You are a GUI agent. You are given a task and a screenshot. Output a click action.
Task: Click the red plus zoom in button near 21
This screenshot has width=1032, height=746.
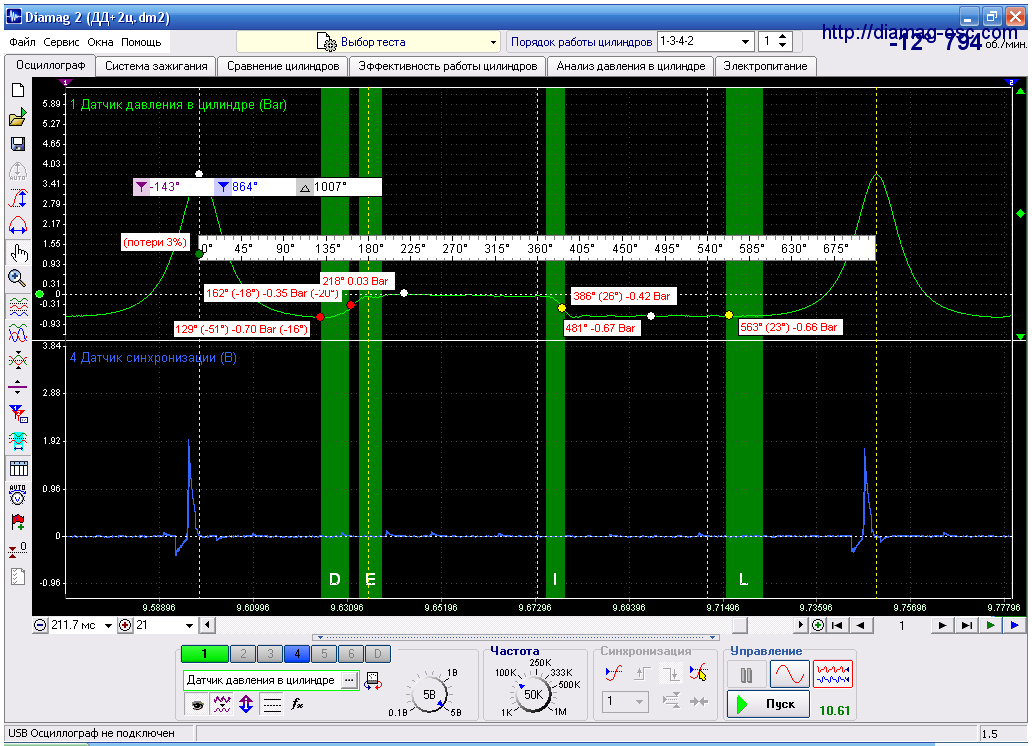pyautogui.click(x=125, y=625)
